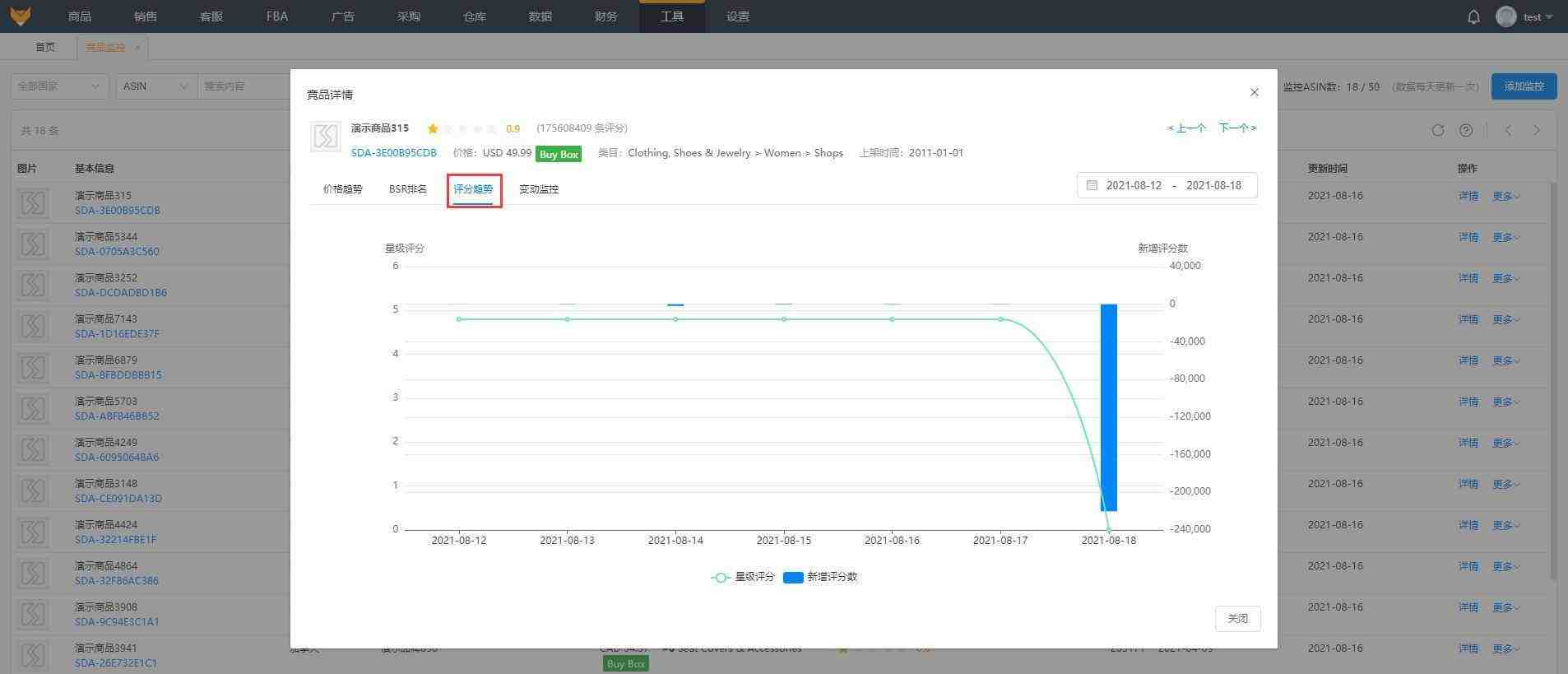
Task: Click the calendar icon in date range picker
Action: click(1092, 185)
